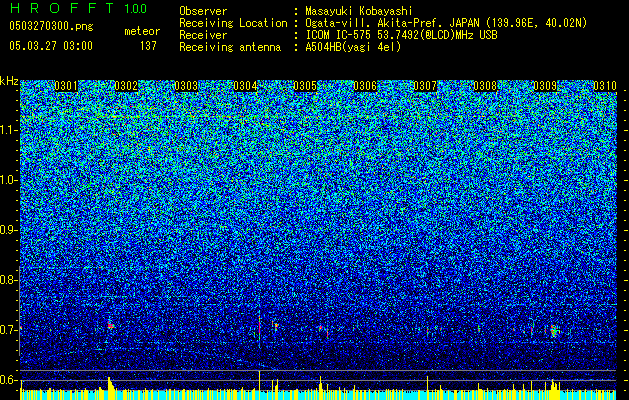Select the filename 0503270300.png text

pyautogui.click(x=51, y=27)
